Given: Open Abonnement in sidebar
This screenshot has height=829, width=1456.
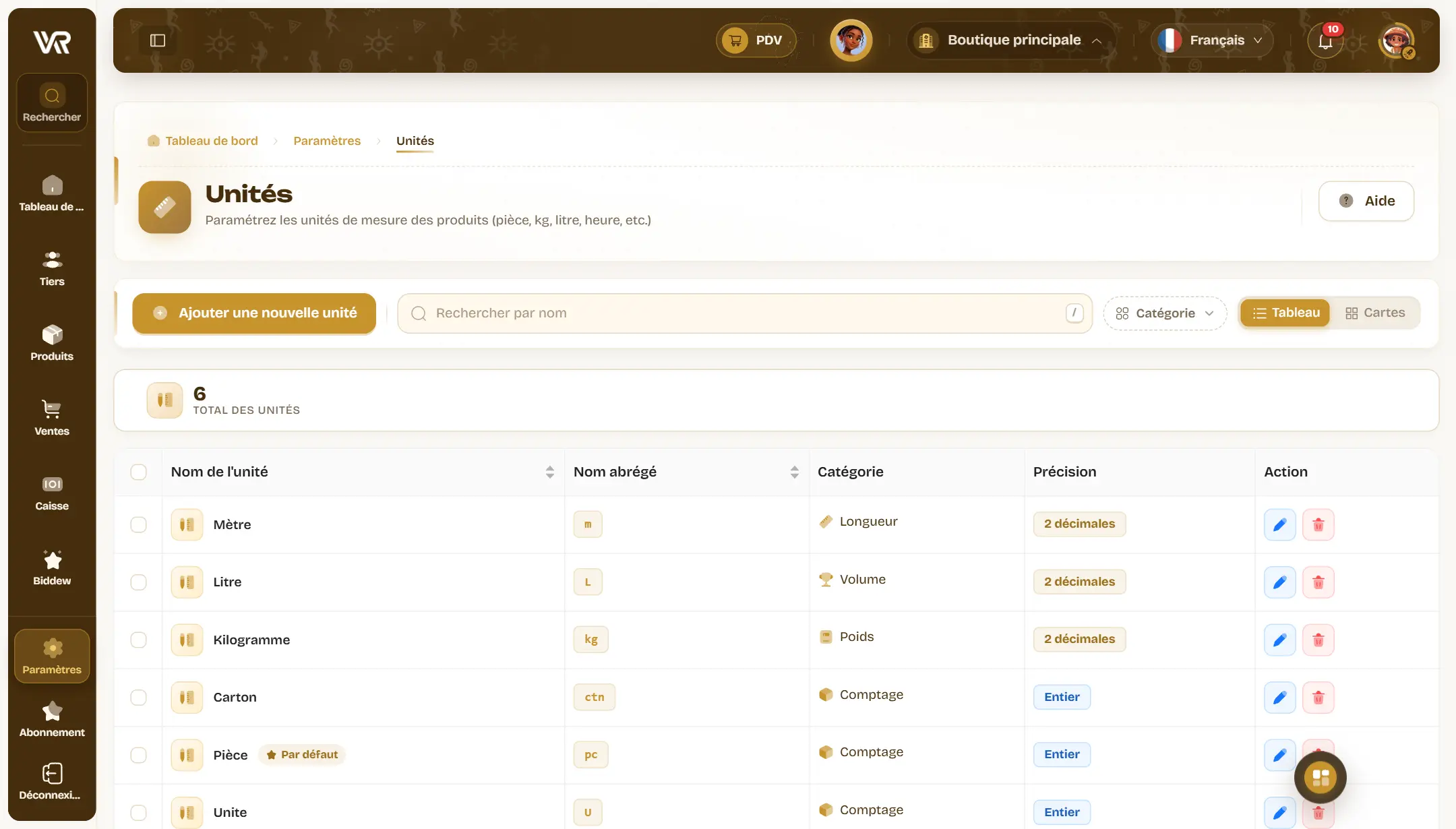Looking at the screenshot, I should pyautogui.click(x=52, y=720).
